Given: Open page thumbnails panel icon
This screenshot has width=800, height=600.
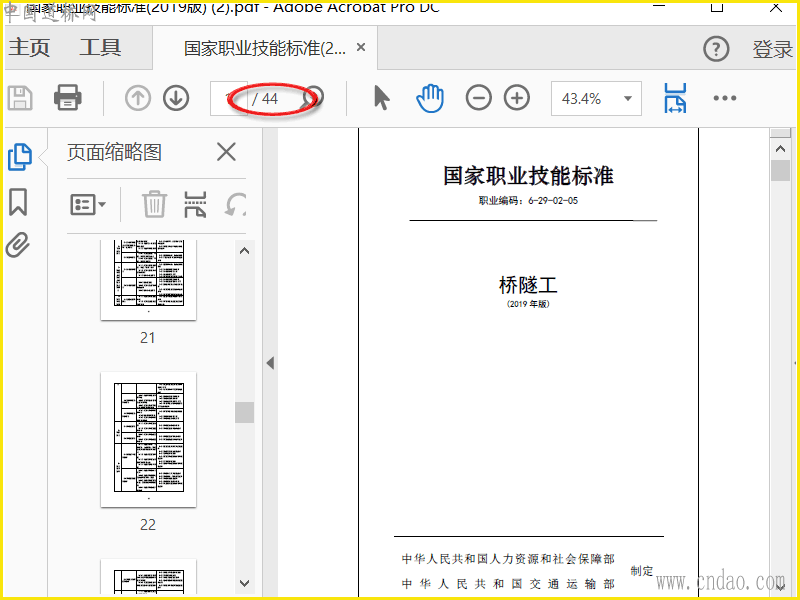Looking at the screenshot, I should (x=20, y=157).
